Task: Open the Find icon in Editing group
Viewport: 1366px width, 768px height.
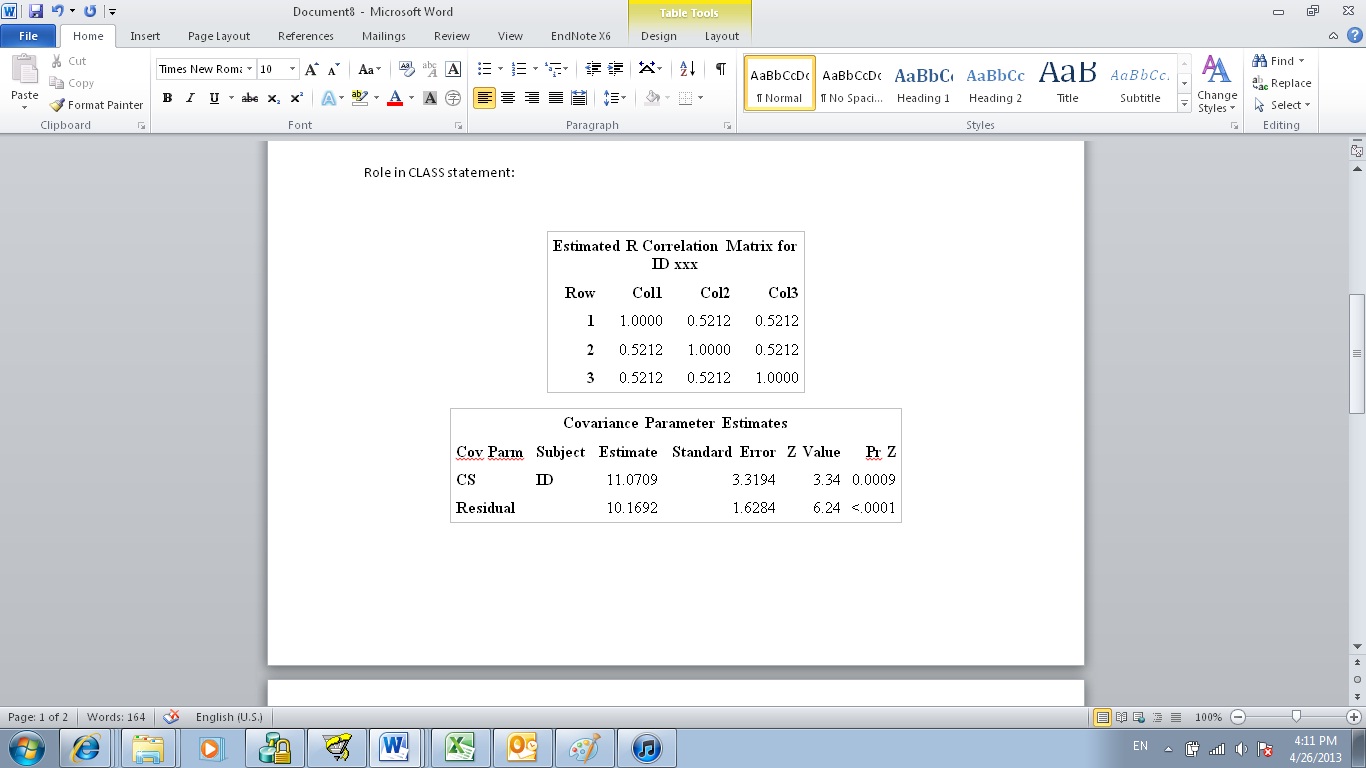Action: point(1278,60)
